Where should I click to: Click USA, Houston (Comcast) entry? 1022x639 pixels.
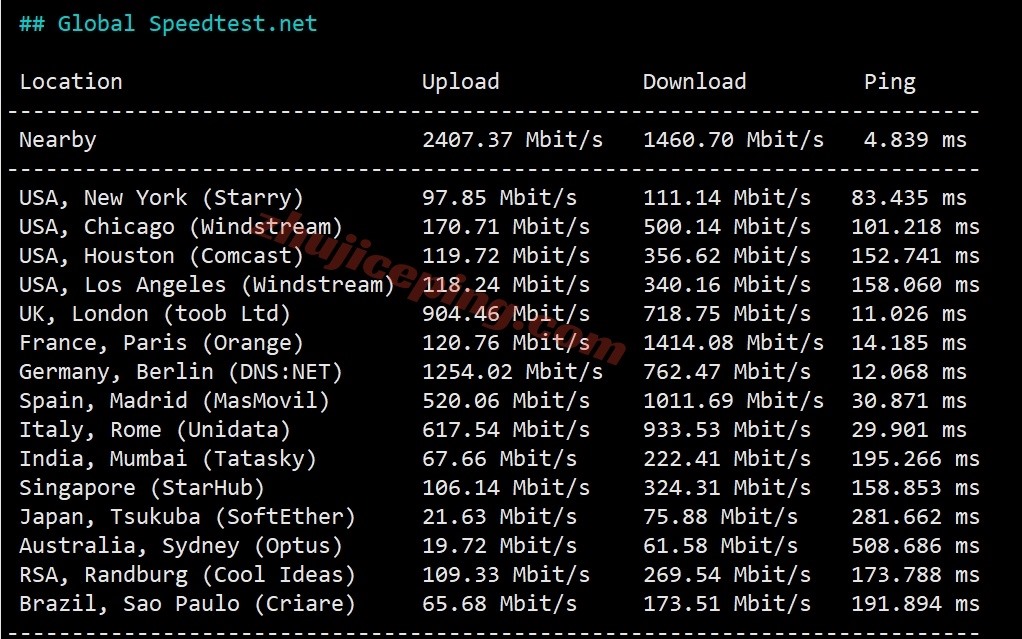[162, 256]
